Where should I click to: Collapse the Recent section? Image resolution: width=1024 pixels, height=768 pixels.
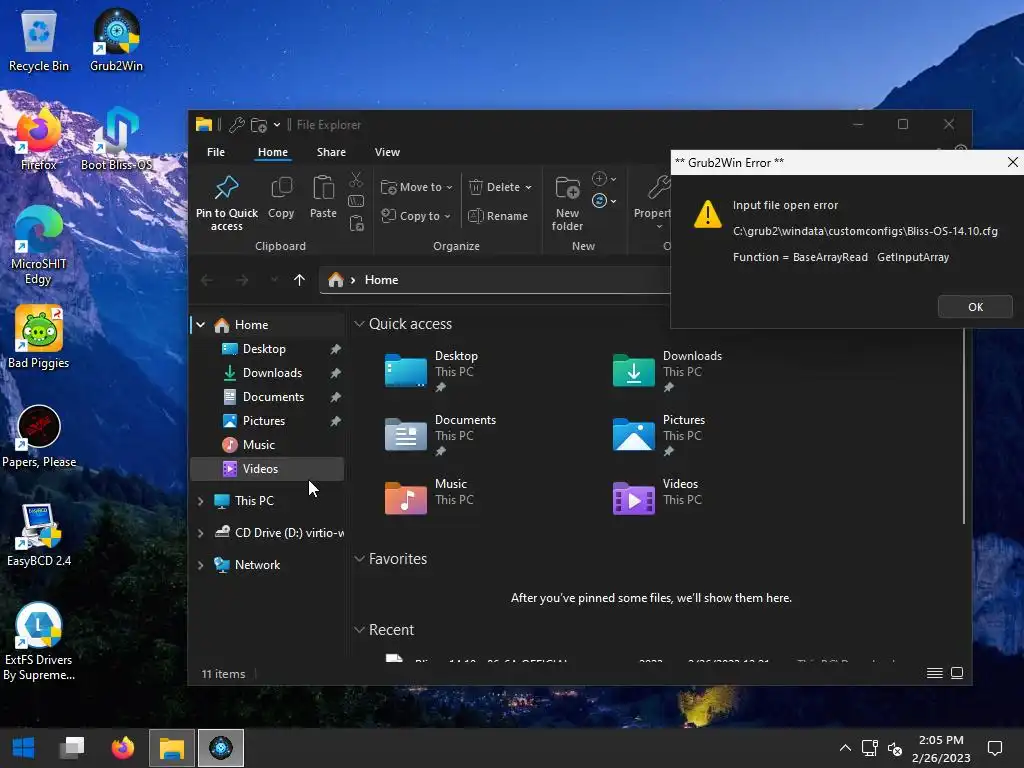359,630
